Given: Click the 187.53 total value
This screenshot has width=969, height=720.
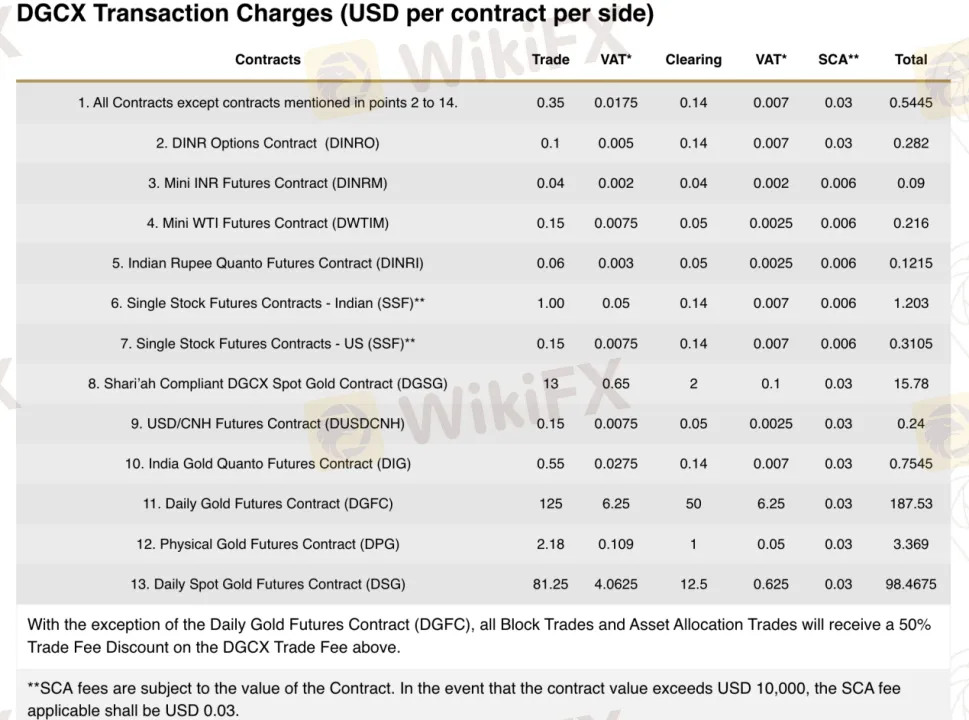Looking at the screenshot, I should (x=911, y=504).
